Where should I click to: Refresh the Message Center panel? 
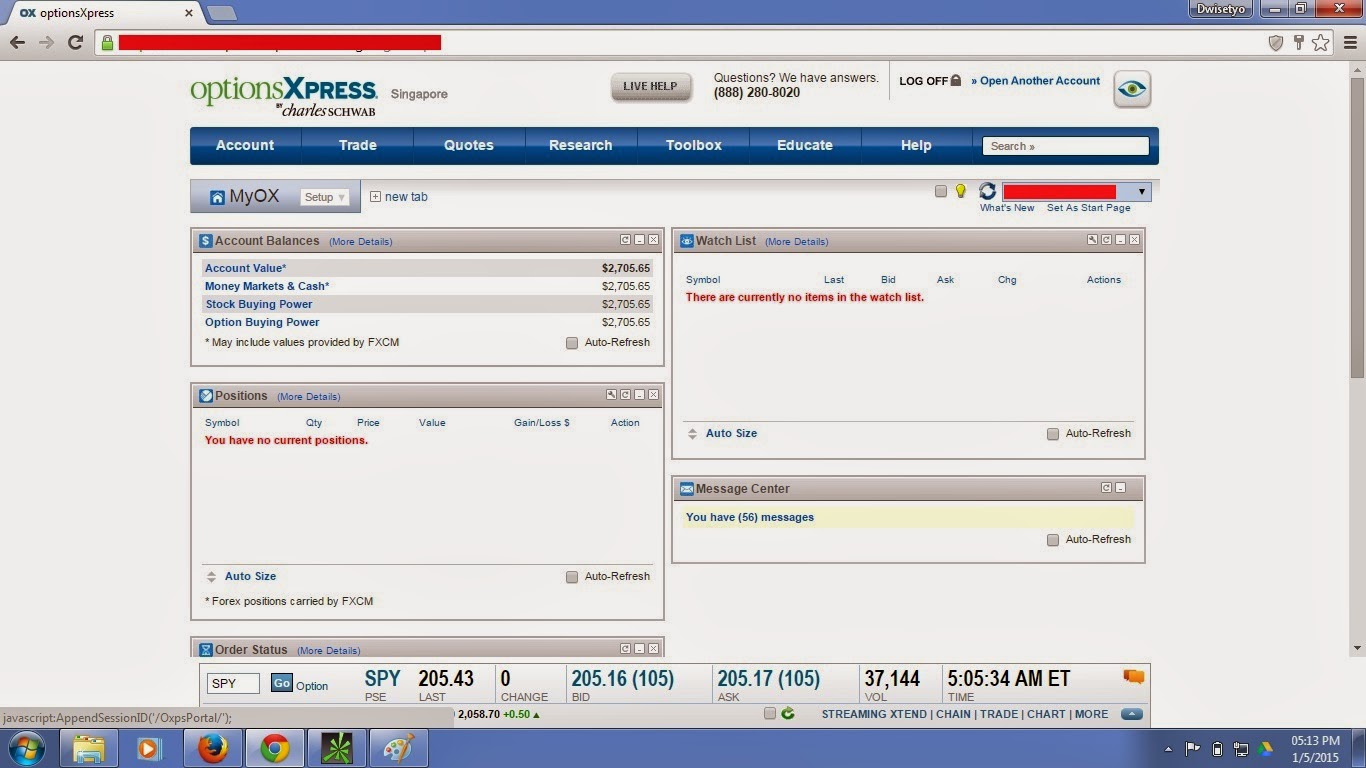[x=1106, y=488]
